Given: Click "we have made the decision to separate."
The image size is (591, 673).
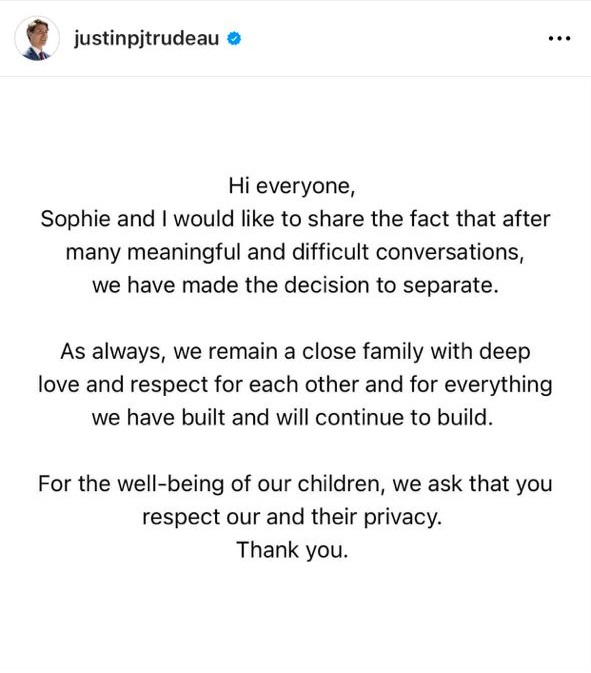Looking at the screenshot, I should click(x=295, y=285).
